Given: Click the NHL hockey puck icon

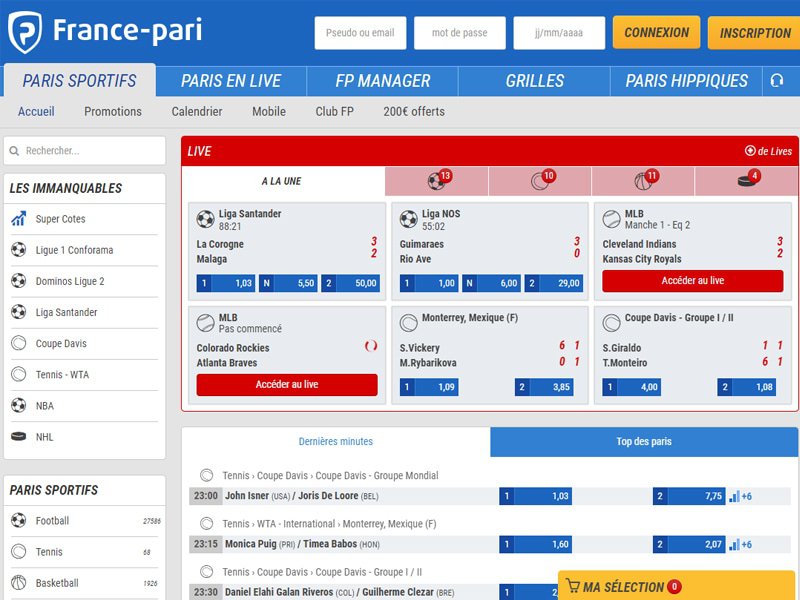Looking at the screenshot, I should (18, 437).
